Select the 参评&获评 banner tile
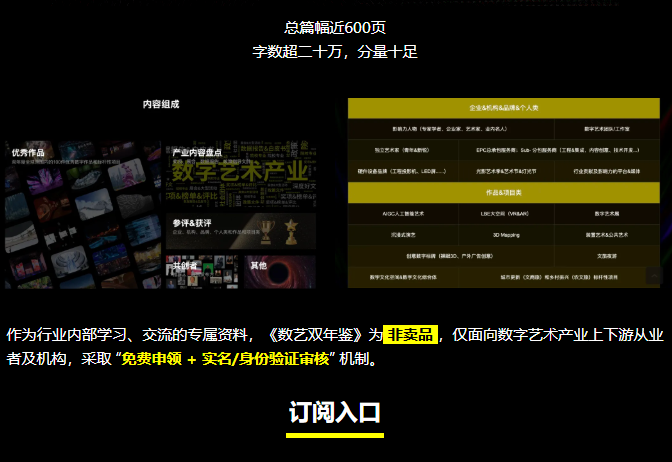 click(x=240, y=230)
